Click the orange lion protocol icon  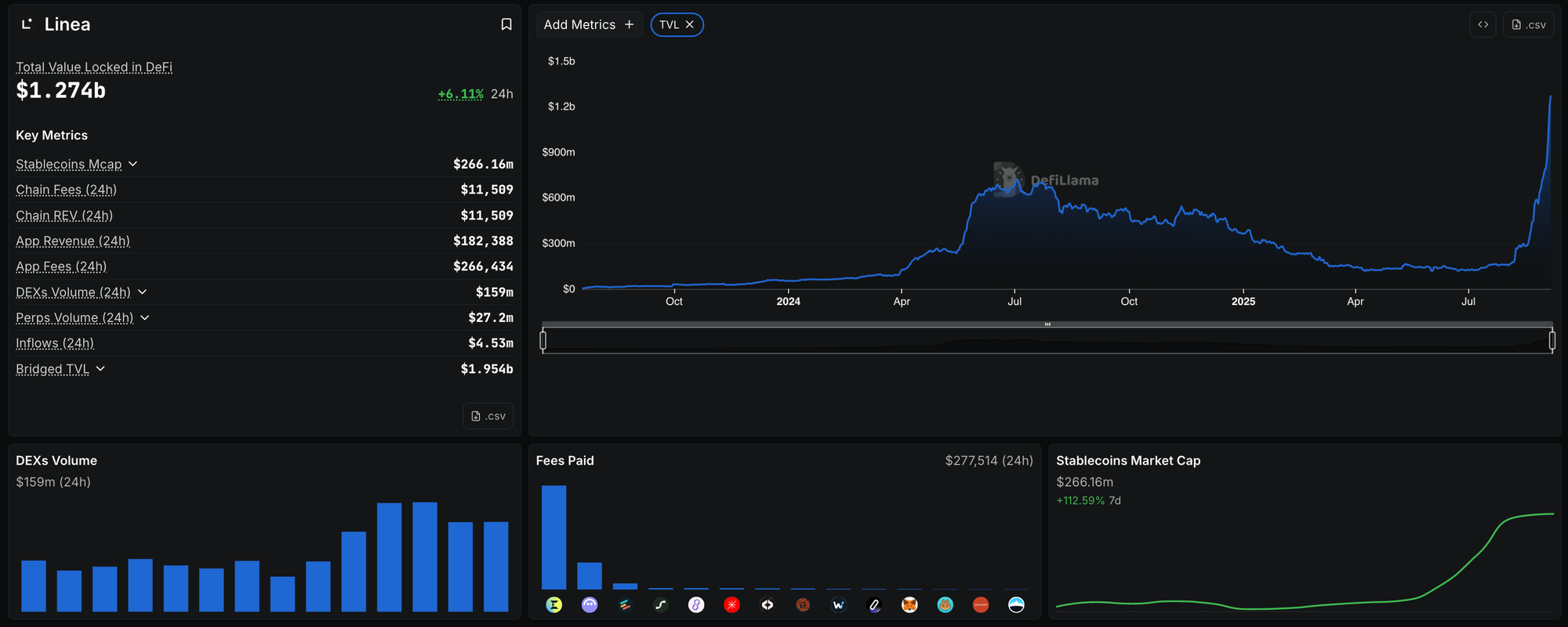[803, 604]
